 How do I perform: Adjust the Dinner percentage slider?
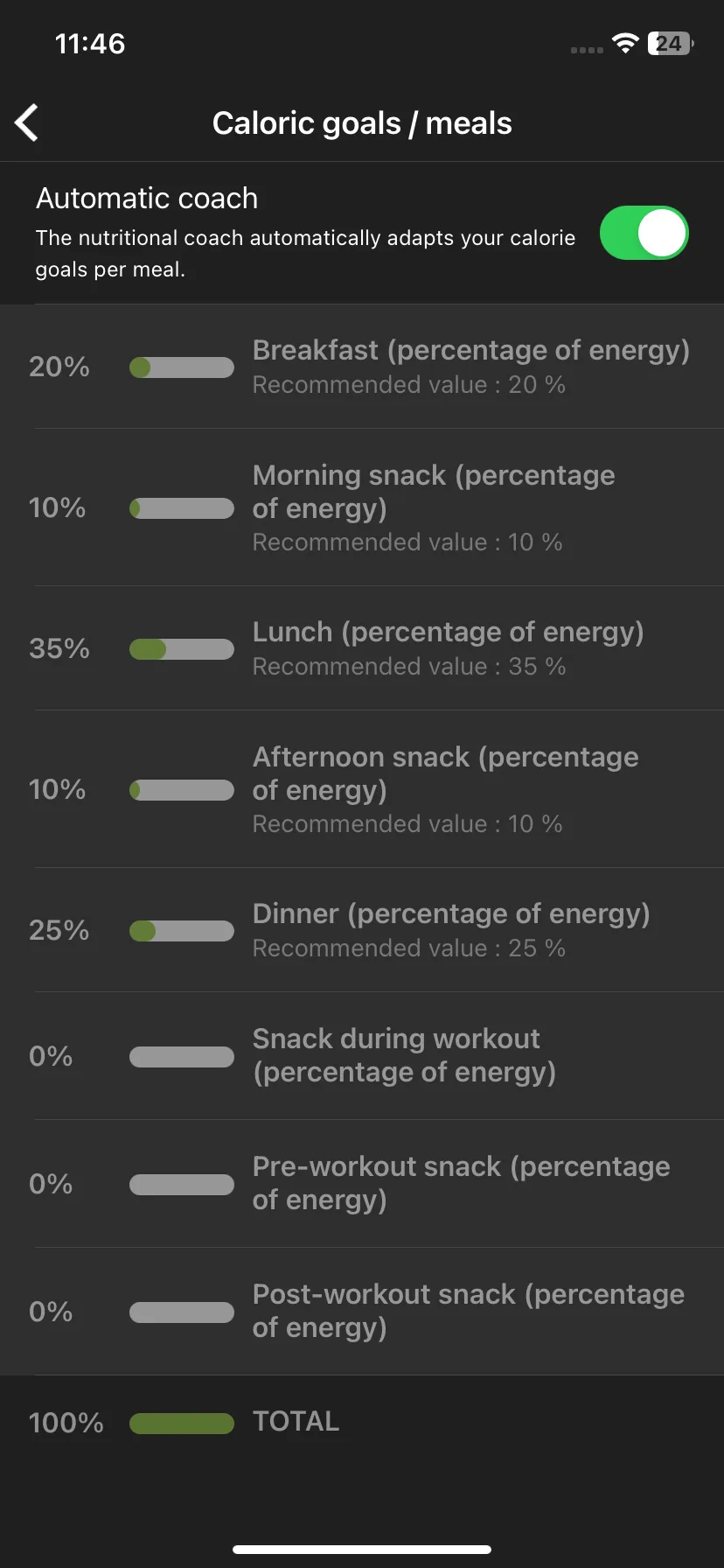click(182, 931)
